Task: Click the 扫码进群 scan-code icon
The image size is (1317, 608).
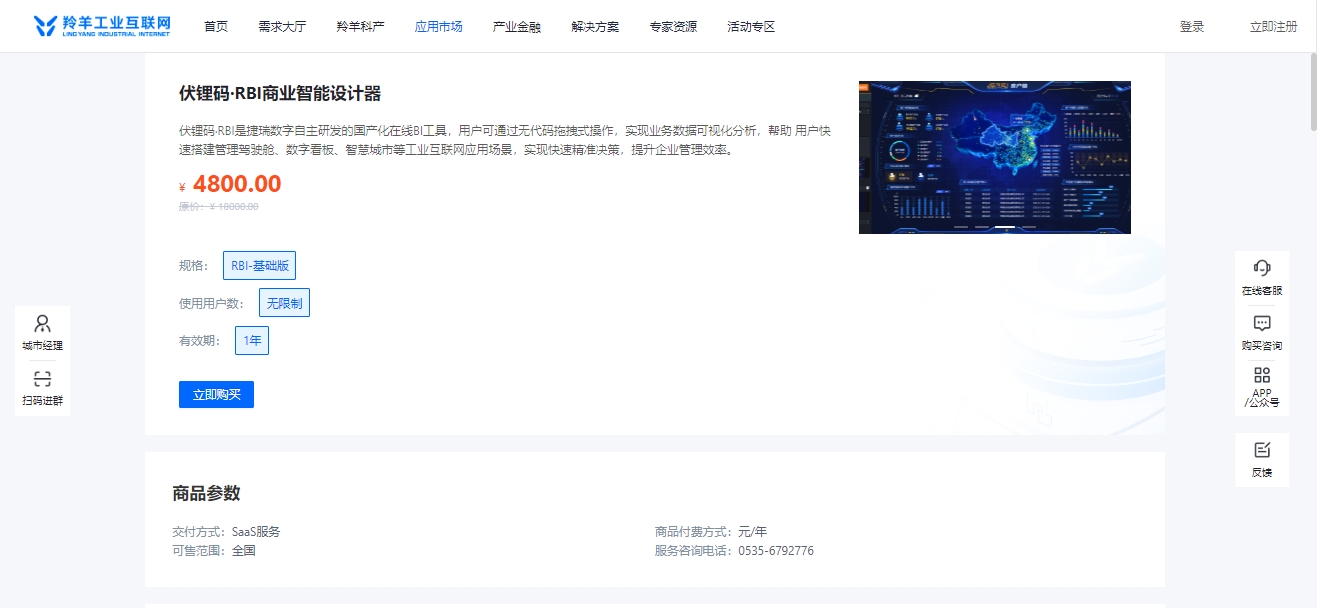Action: [42, 387]
